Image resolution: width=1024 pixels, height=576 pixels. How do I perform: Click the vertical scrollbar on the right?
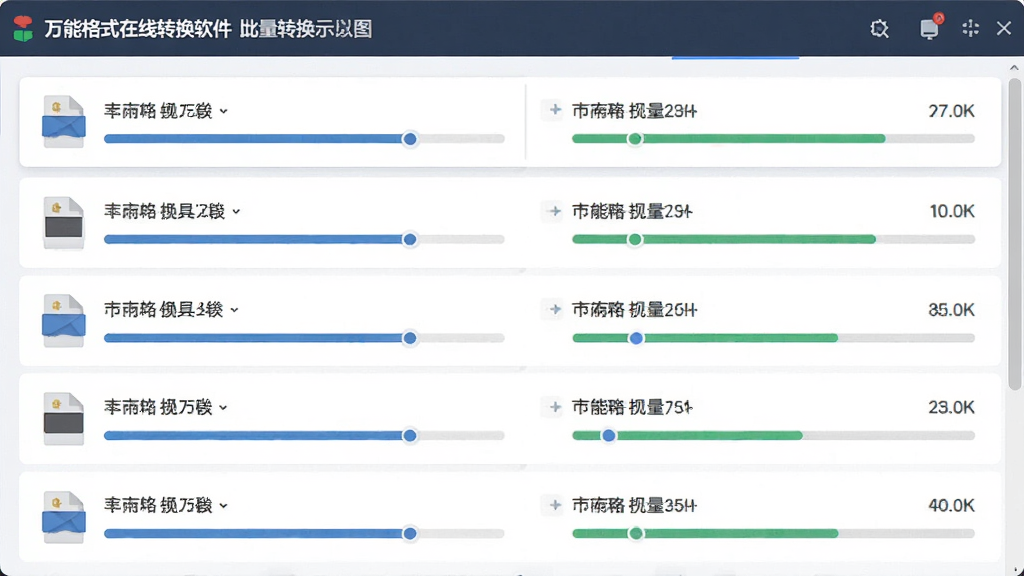[x=1014, y=234]
